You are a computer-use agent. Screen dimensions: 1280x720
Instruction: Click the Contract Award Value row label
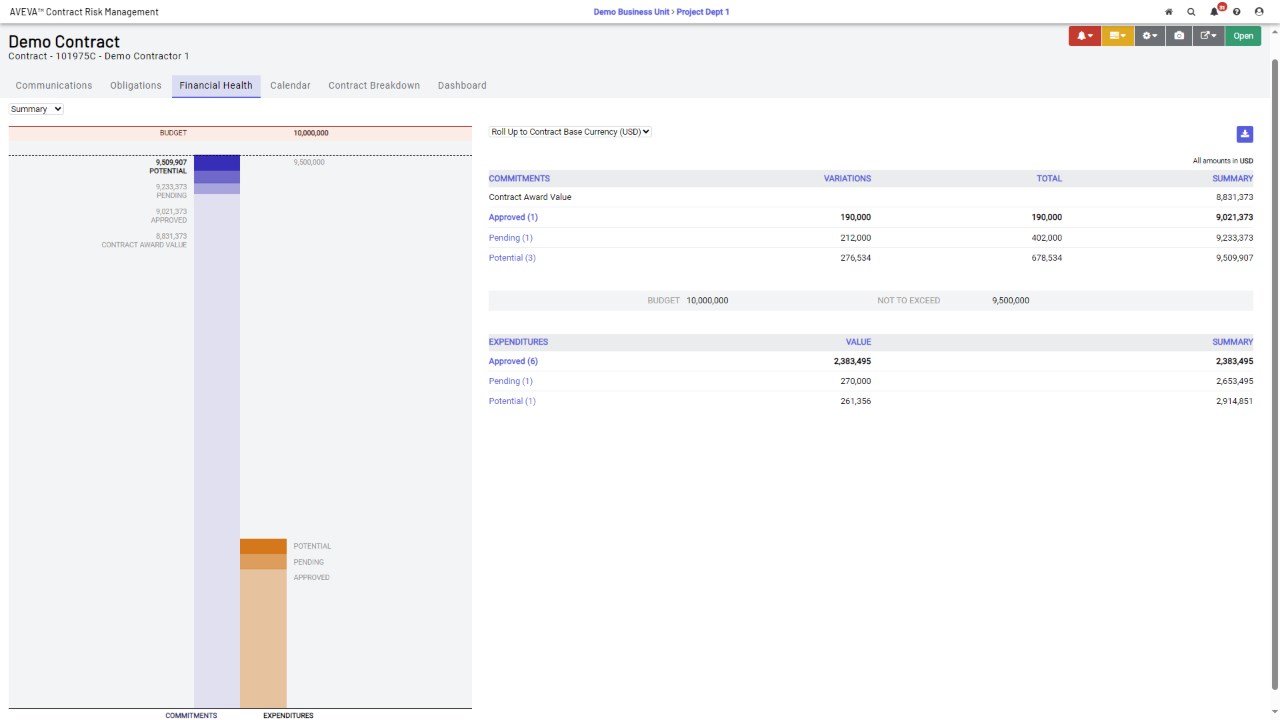[530, 197]
